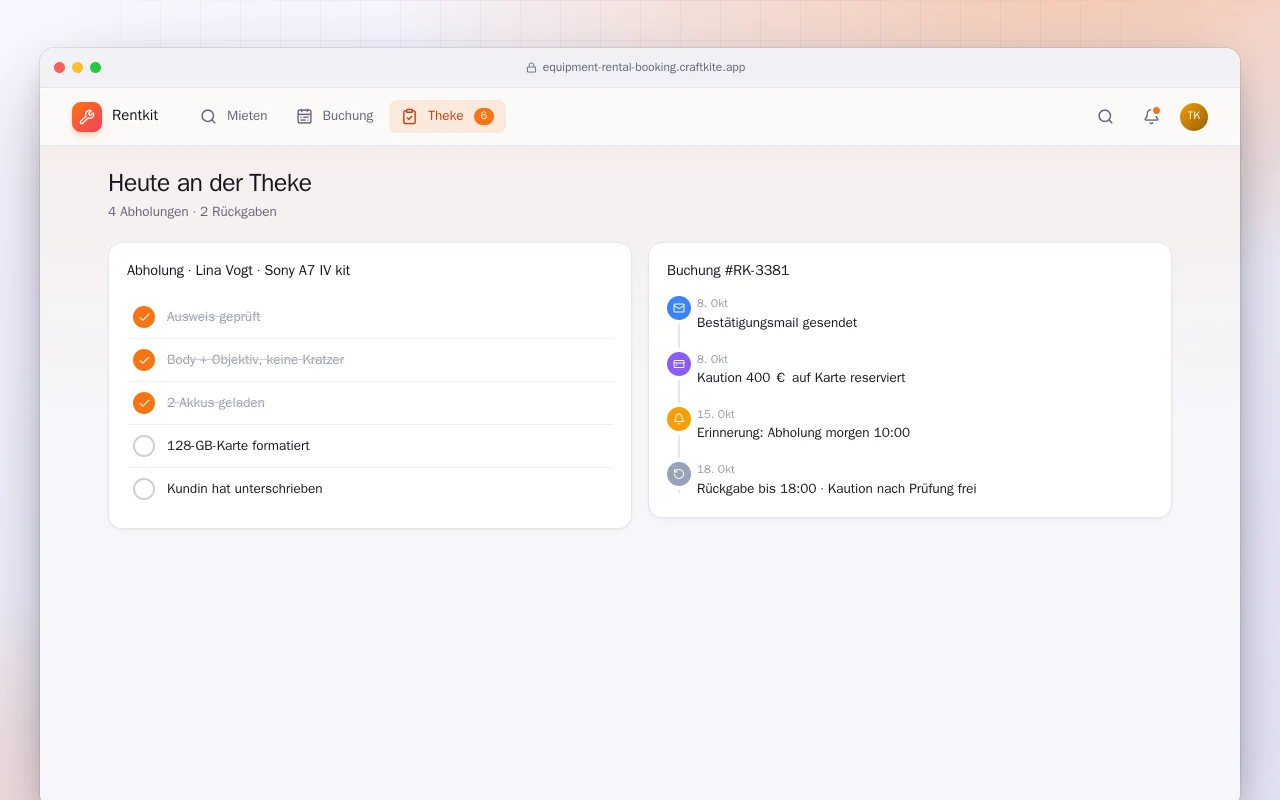The height and width of the screenshot is (800, 1280).
Task: Switch to the Buchung tab
Action: point(335,116)
